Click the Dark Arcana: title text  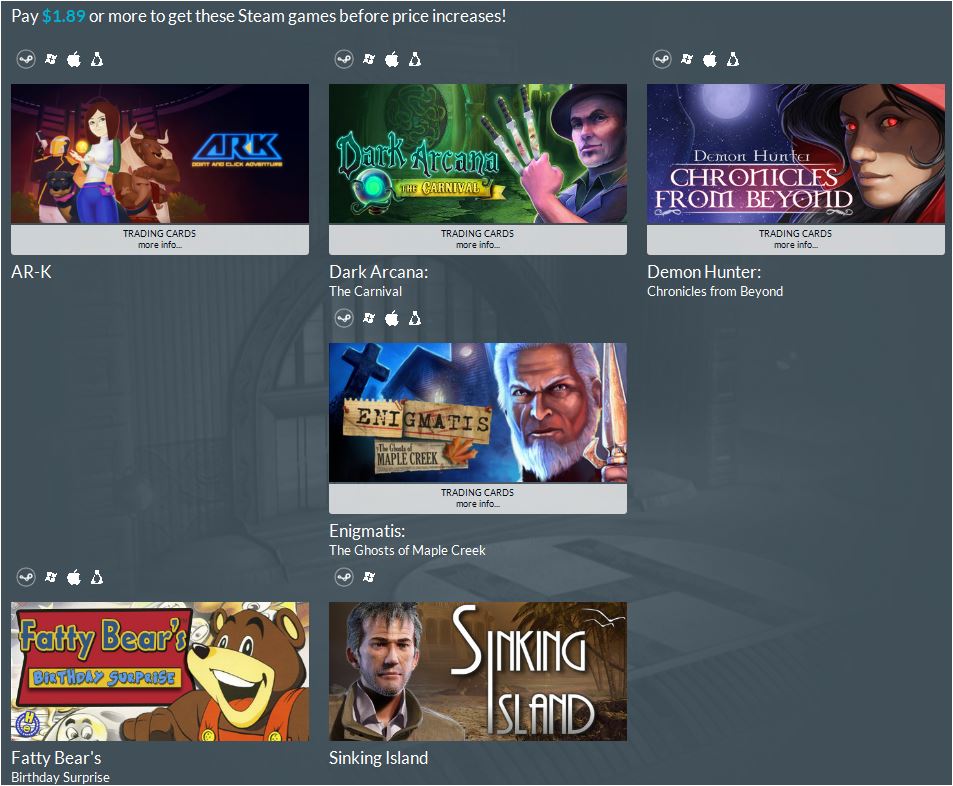click(x=379, y=272)
